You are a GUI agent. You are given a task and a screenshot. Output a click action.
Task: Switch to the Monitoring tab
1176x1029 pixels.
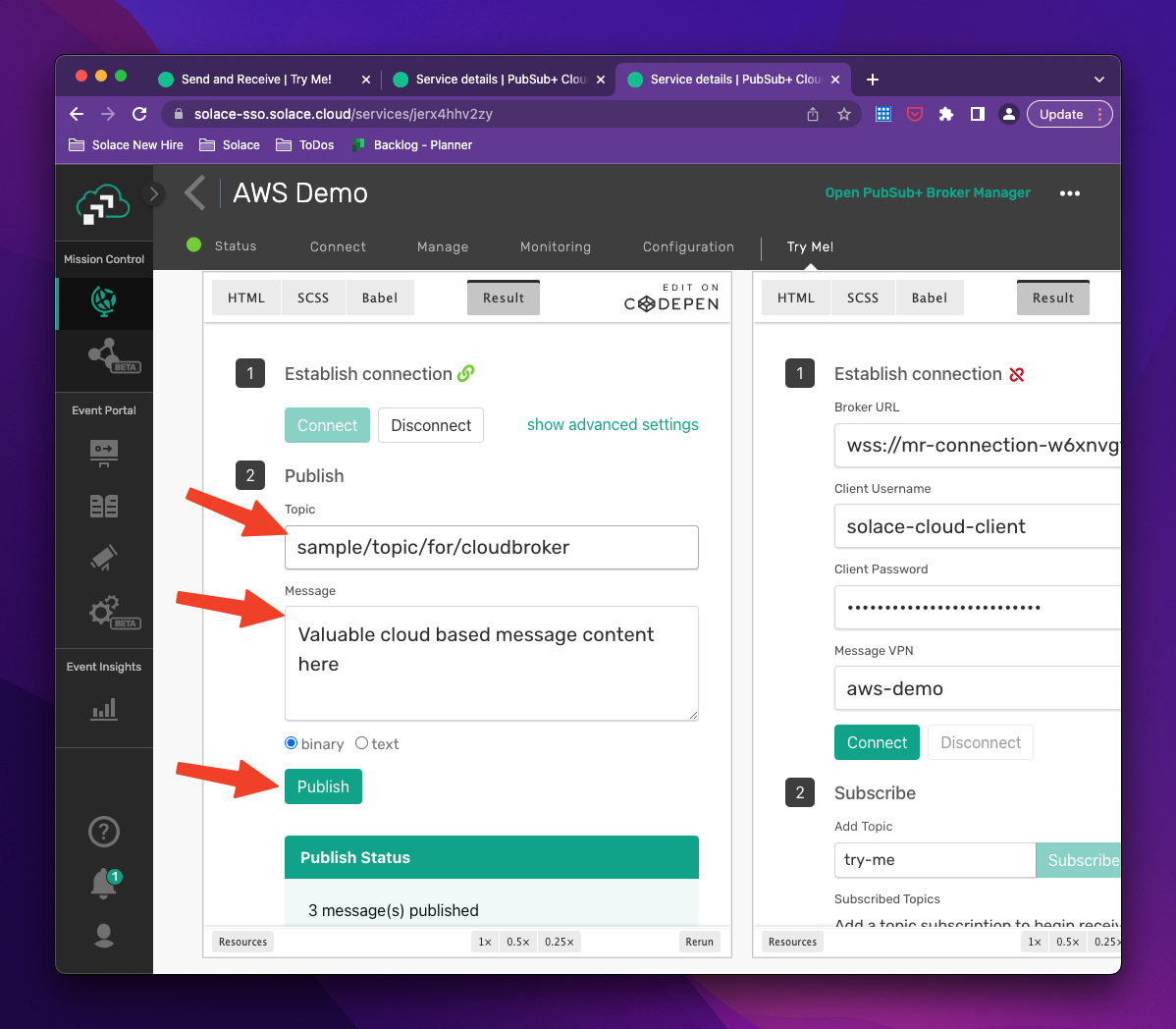click(556, 246)
